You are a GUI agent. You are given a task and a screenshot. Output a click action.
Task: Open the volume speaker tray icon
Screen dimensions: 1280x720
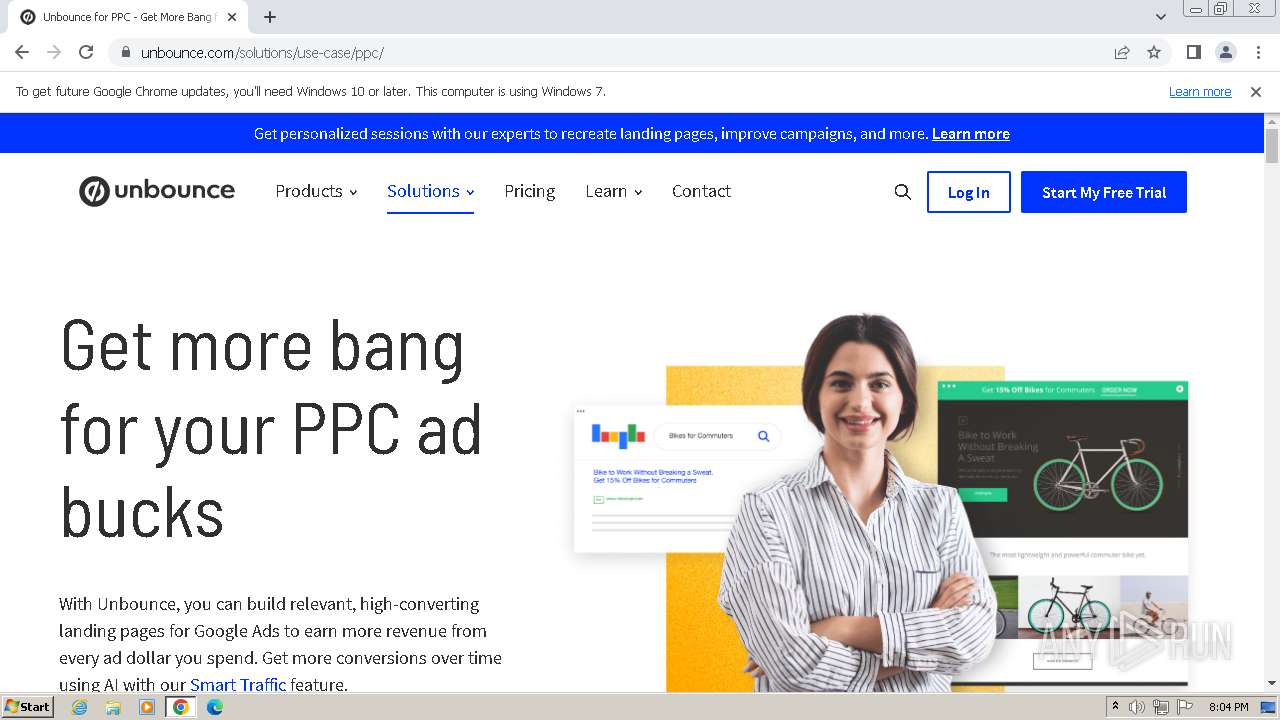(x=1137, y=707)
